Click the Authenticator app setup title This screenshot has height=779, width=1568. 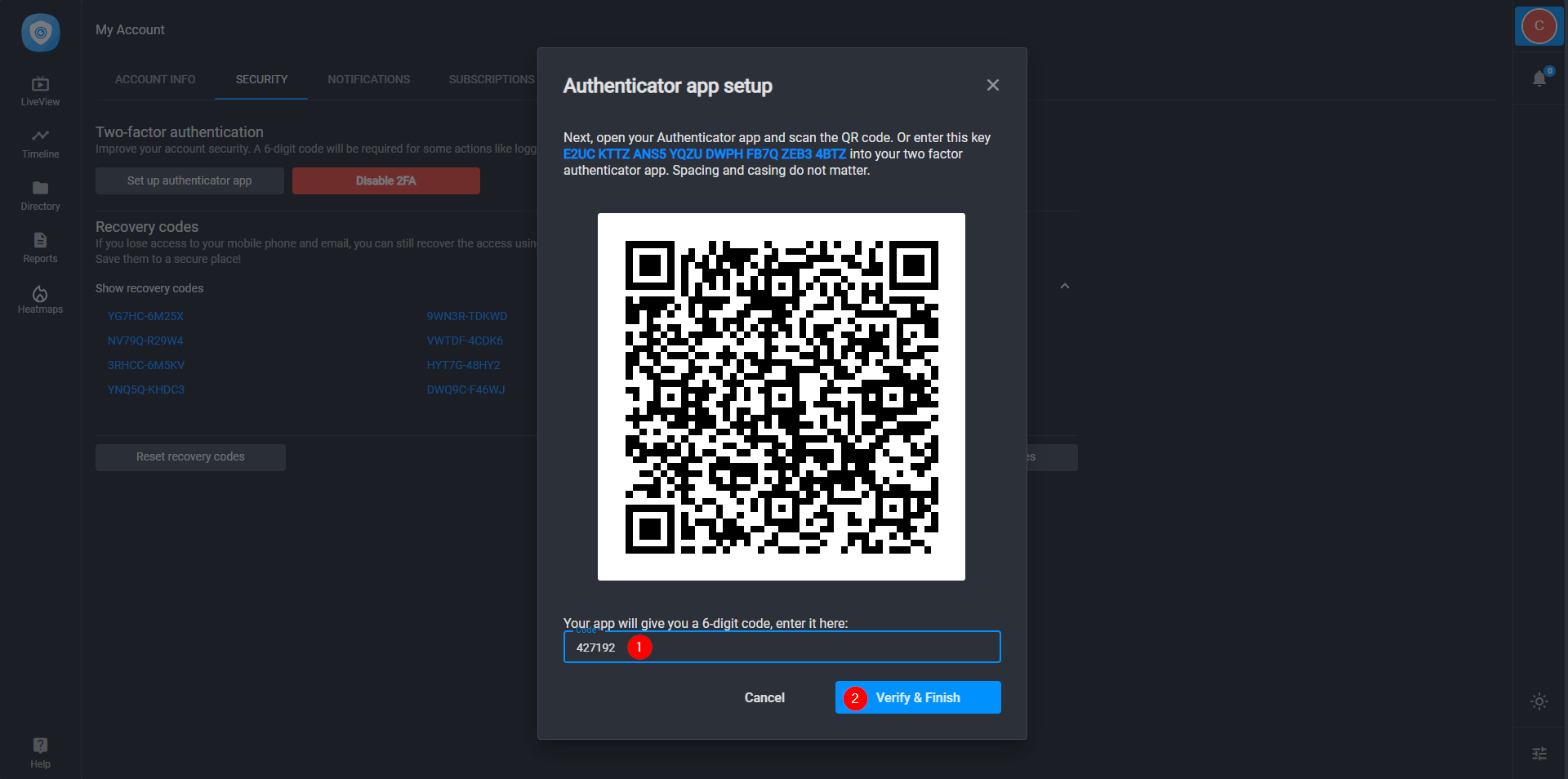[x=667, y=86]
